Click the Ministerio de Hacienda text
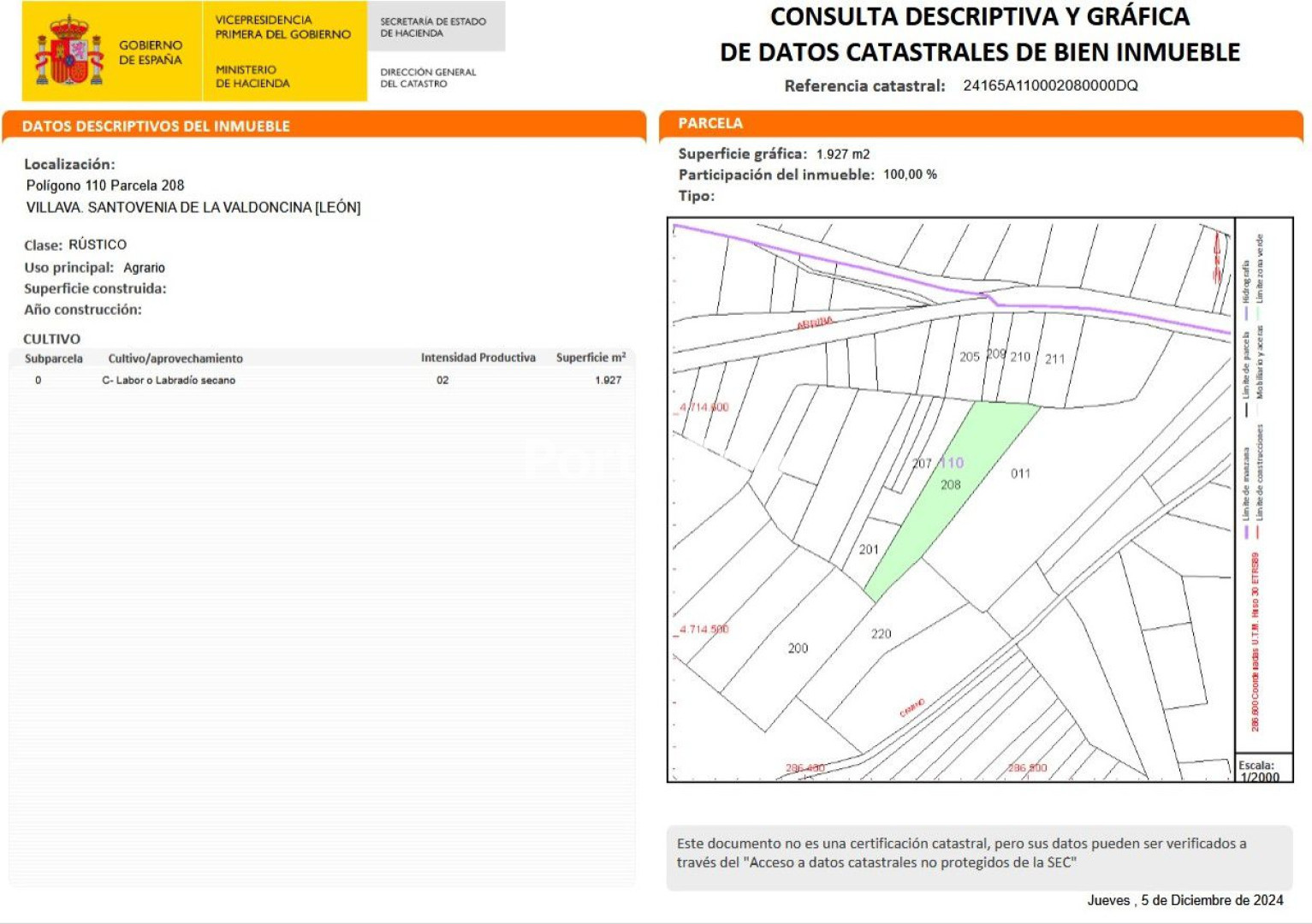This screenshot has width=1312, height=924. 252,76
